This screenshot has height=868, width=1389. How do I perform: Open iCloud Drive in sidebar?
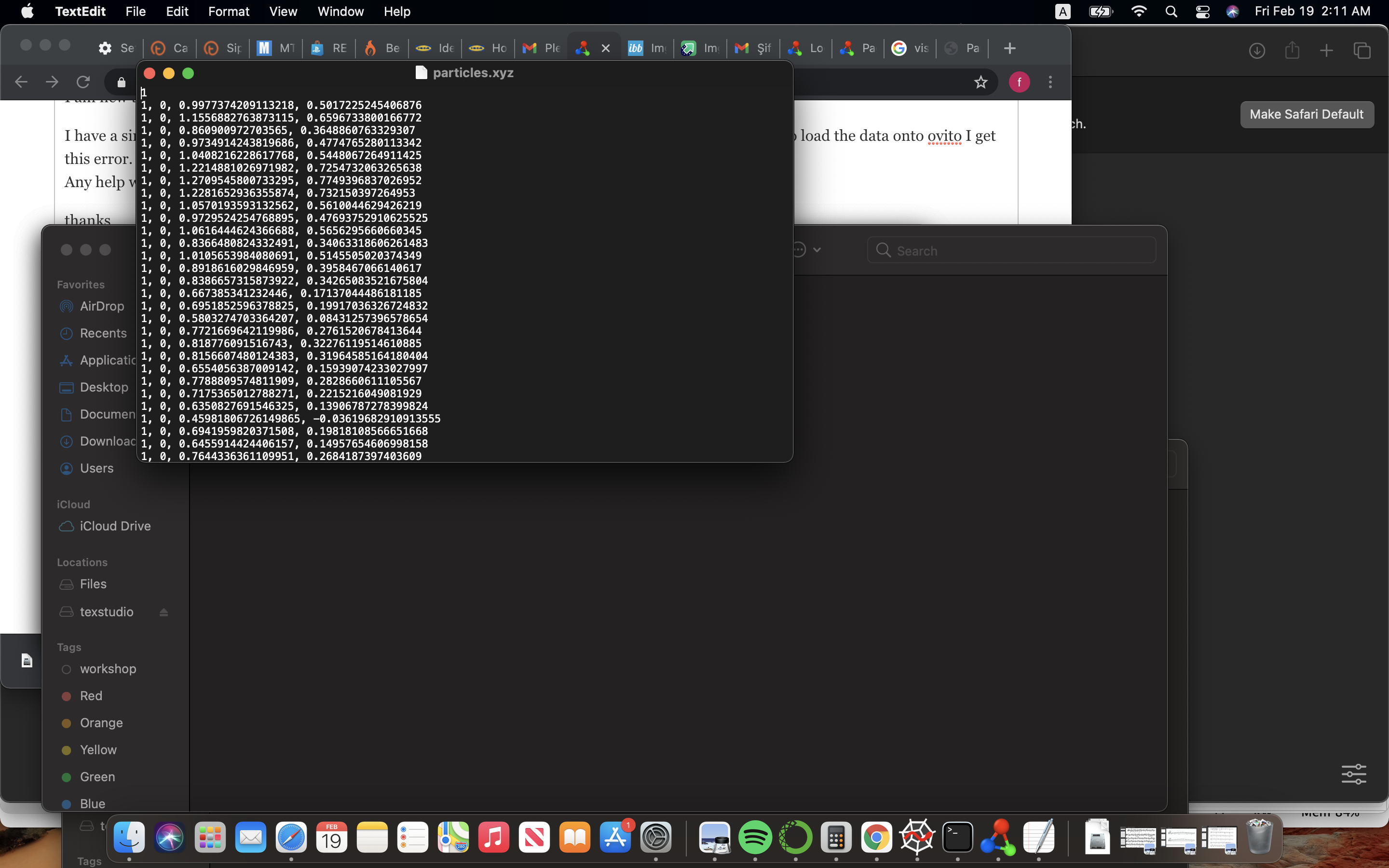(x=115, y=526)
